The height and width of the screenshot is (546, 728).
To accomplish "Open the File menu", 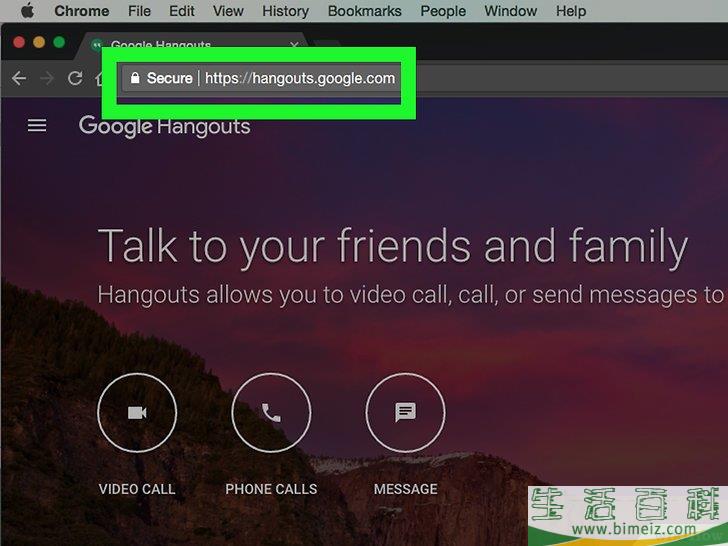I will point(139,11).
